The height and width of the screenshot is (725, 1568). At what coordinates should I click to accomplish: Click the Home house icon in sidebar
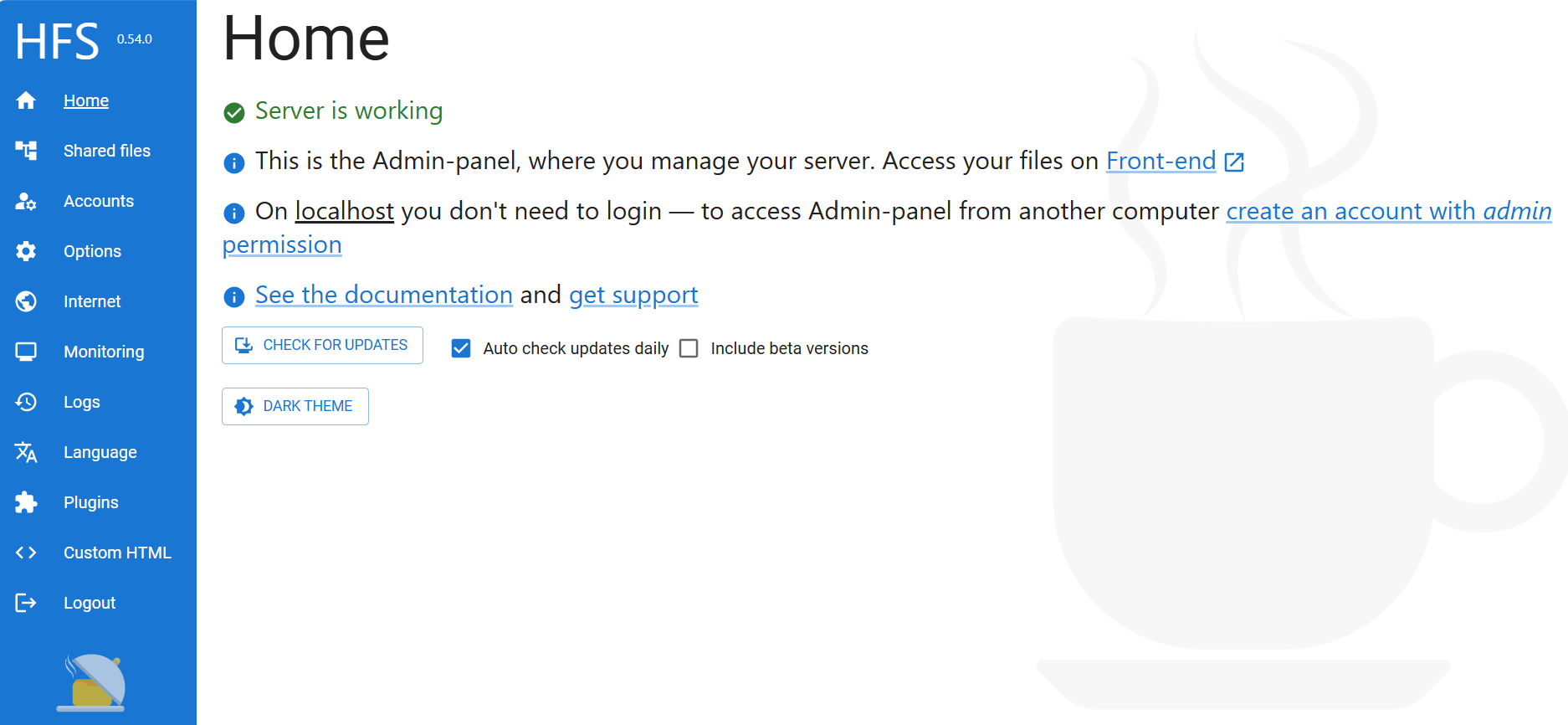point(26,100)
